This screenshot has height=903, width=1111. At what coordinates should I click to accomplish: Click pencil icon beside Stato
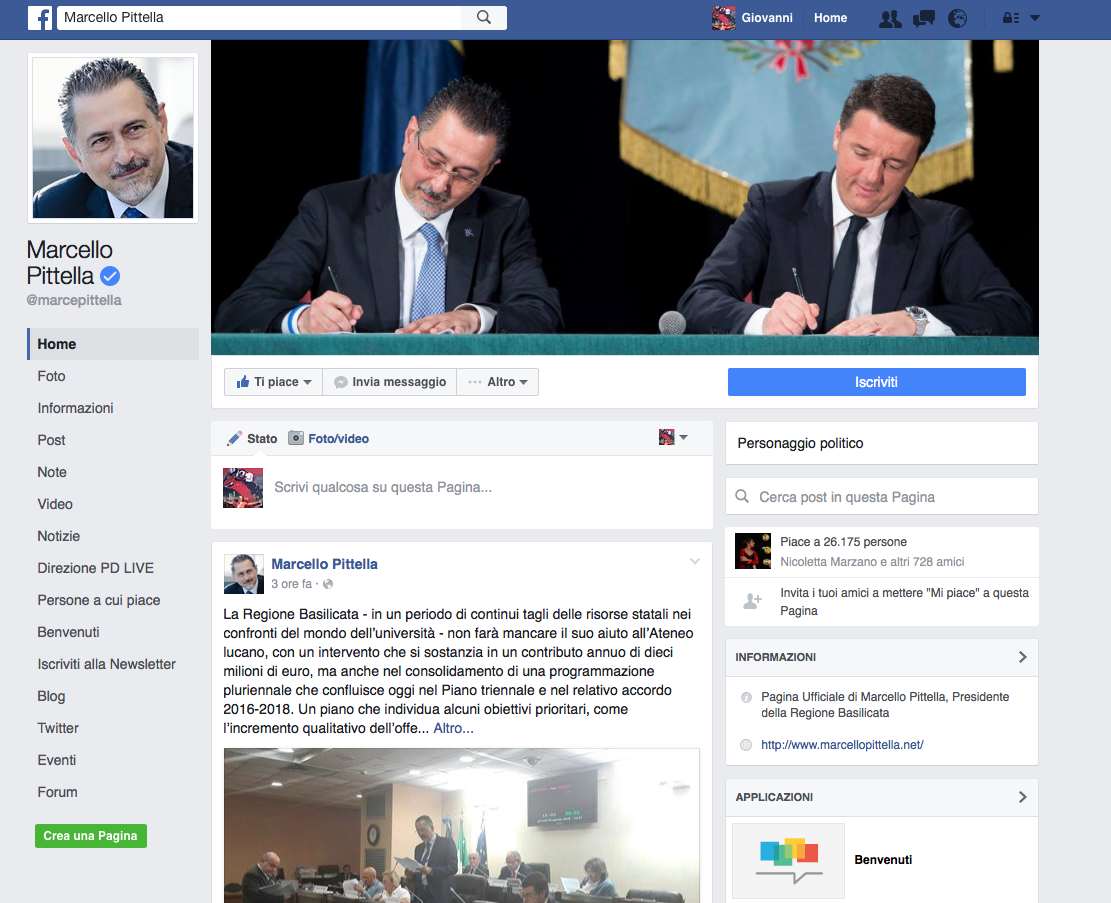click(x=234, y=439)
